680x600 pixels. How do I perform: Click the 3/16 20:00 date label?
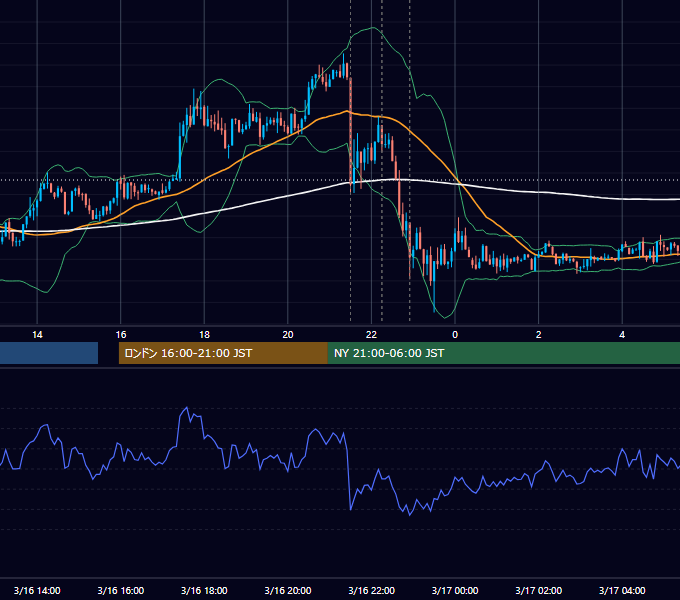[x=288, y=590]
